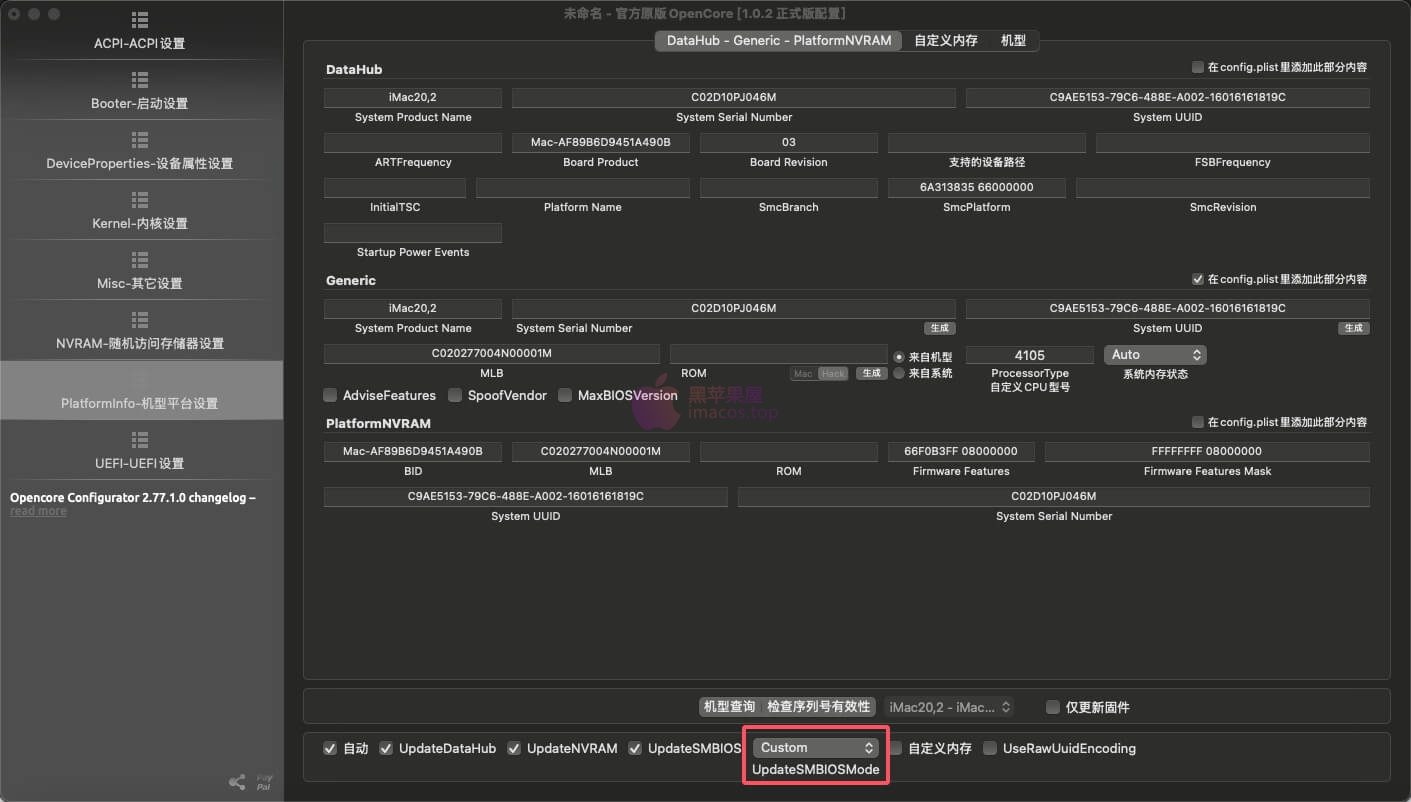The image size is (1411, 802).
Task: Click the Platform Name input field
Action: (x=583, y=188)
